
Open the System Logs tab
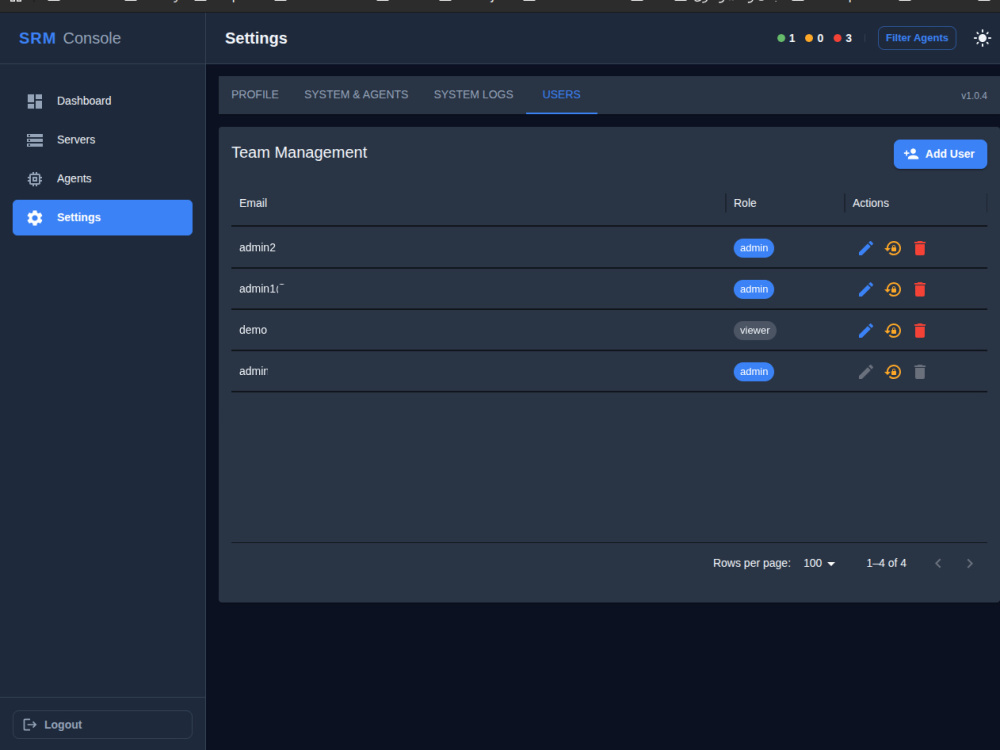[473, 95]
